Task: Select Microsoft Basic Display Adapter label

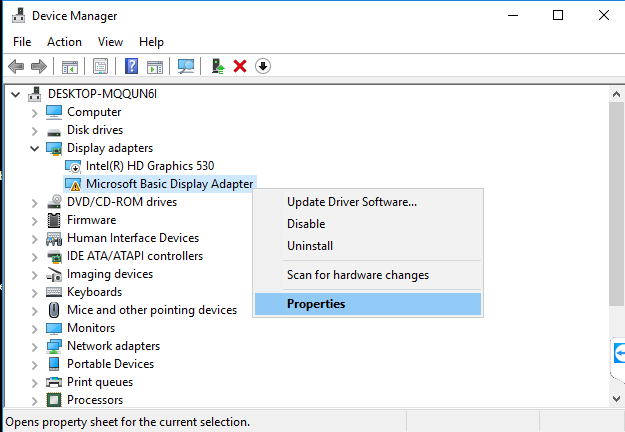Action: (x=169, y=184)
